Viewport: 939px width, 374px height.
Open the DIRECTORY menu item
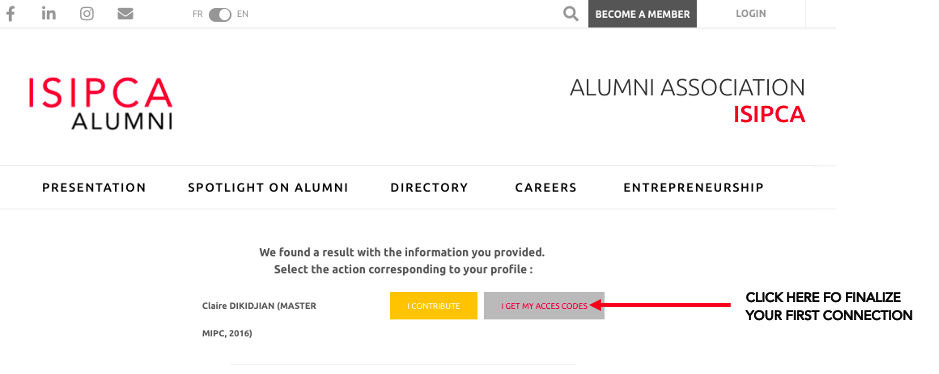[429, 188]
